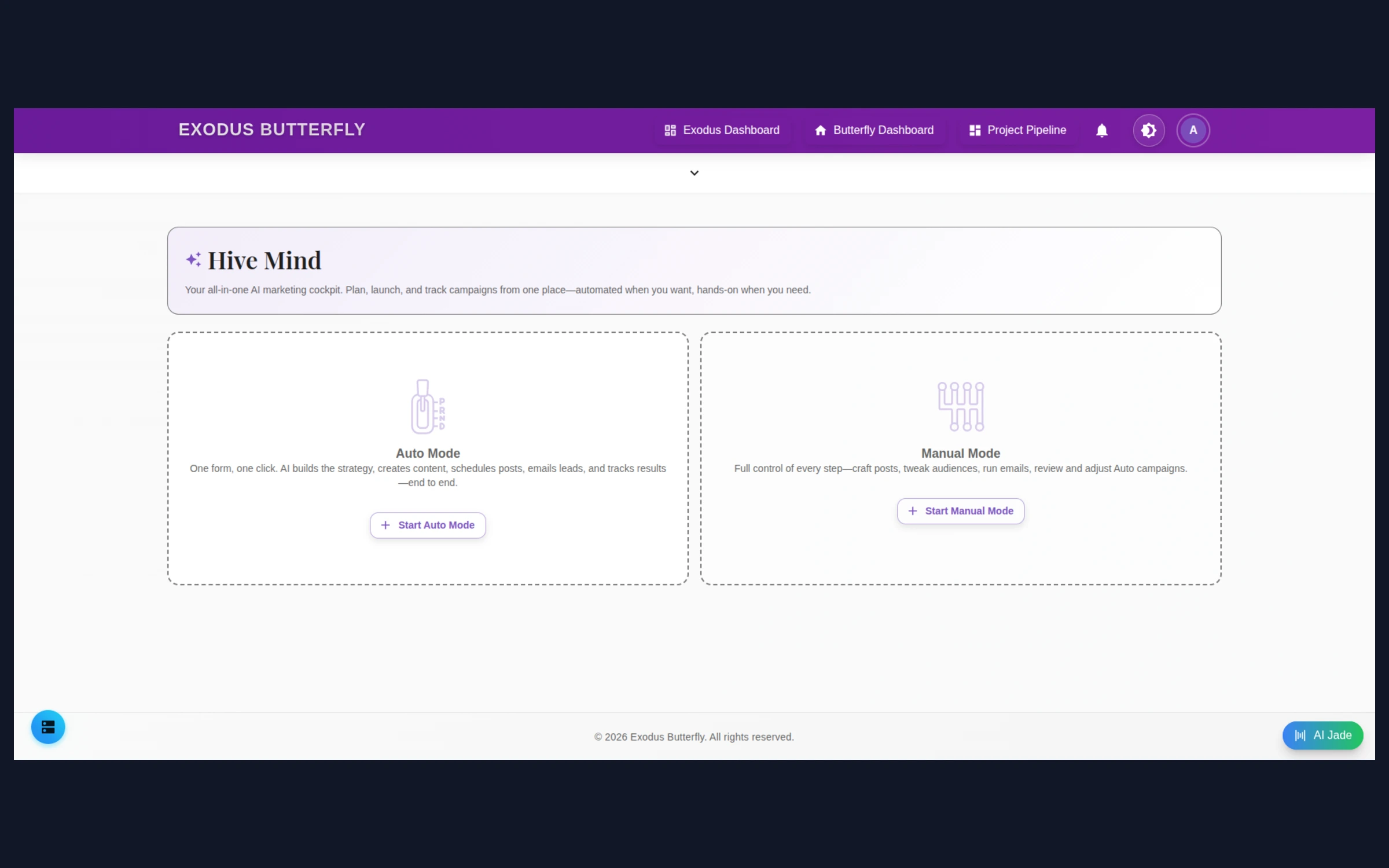Viewport: 1389px width, 868px height.
Task: Toggle the dark/light theme button
Action: [x=1148, y=130]
